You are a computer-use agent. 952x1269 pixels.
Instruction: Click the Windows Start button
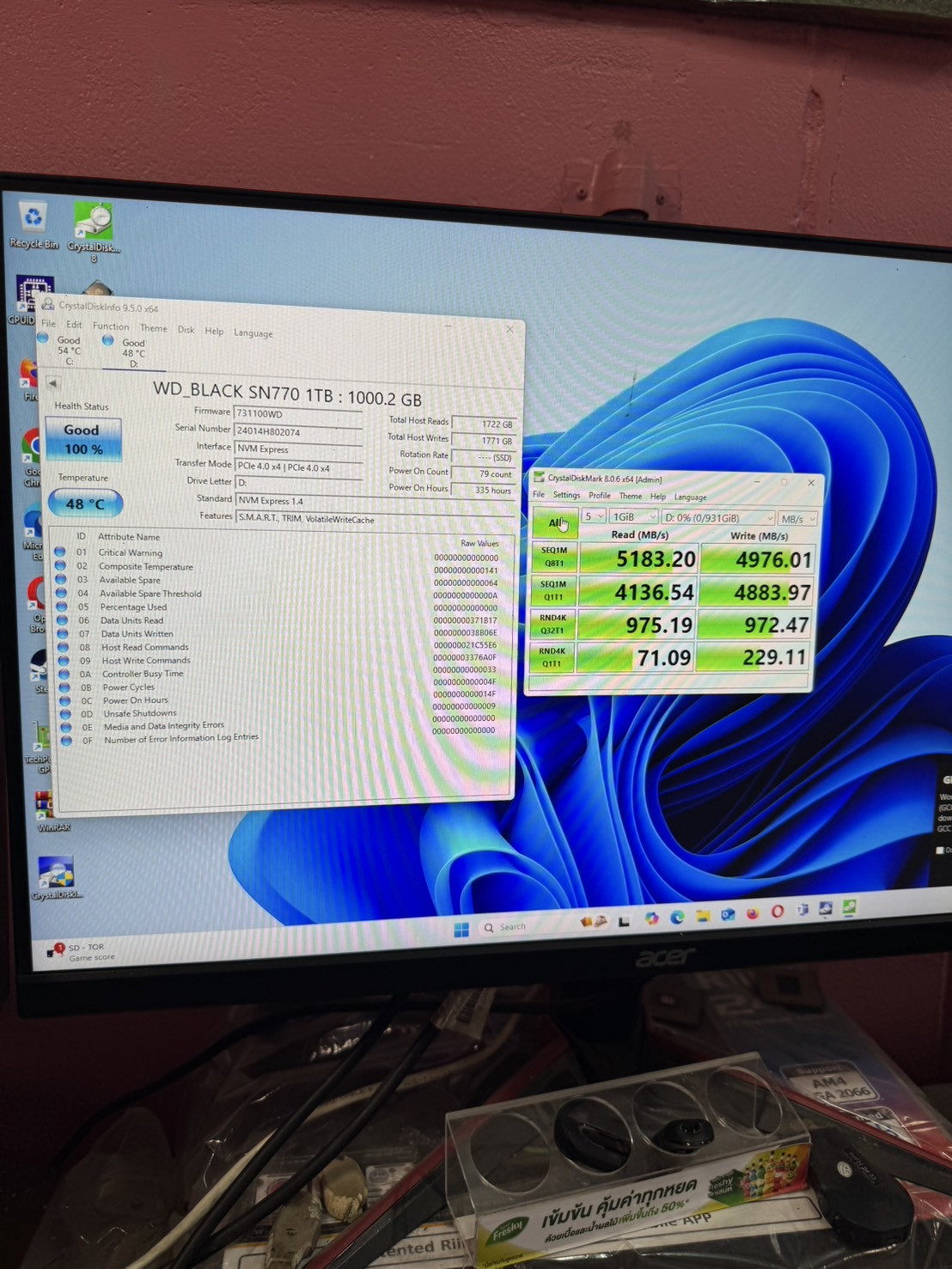pos(461,929)
